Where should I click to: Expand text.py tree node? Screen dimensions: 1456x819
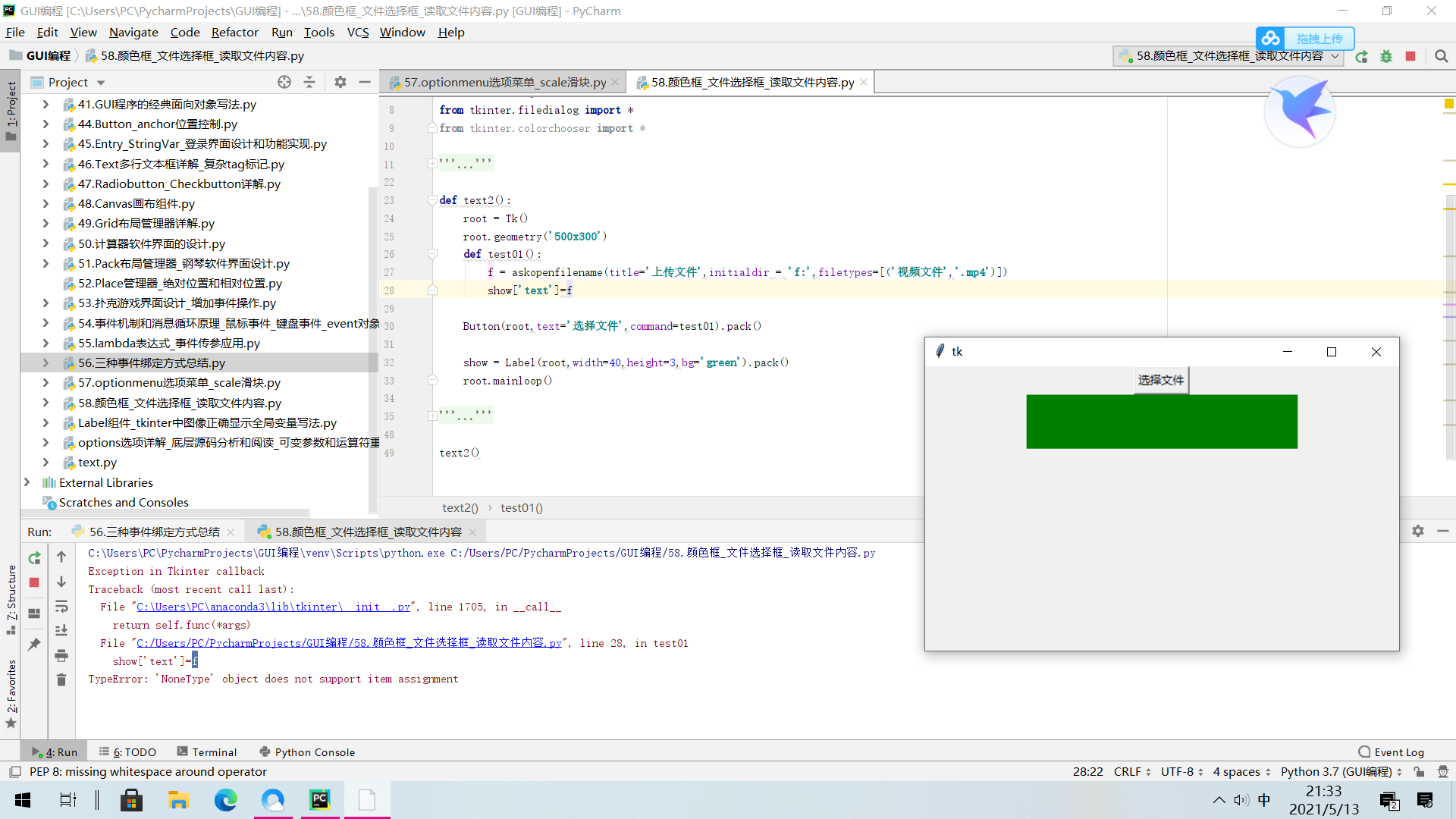45,463
